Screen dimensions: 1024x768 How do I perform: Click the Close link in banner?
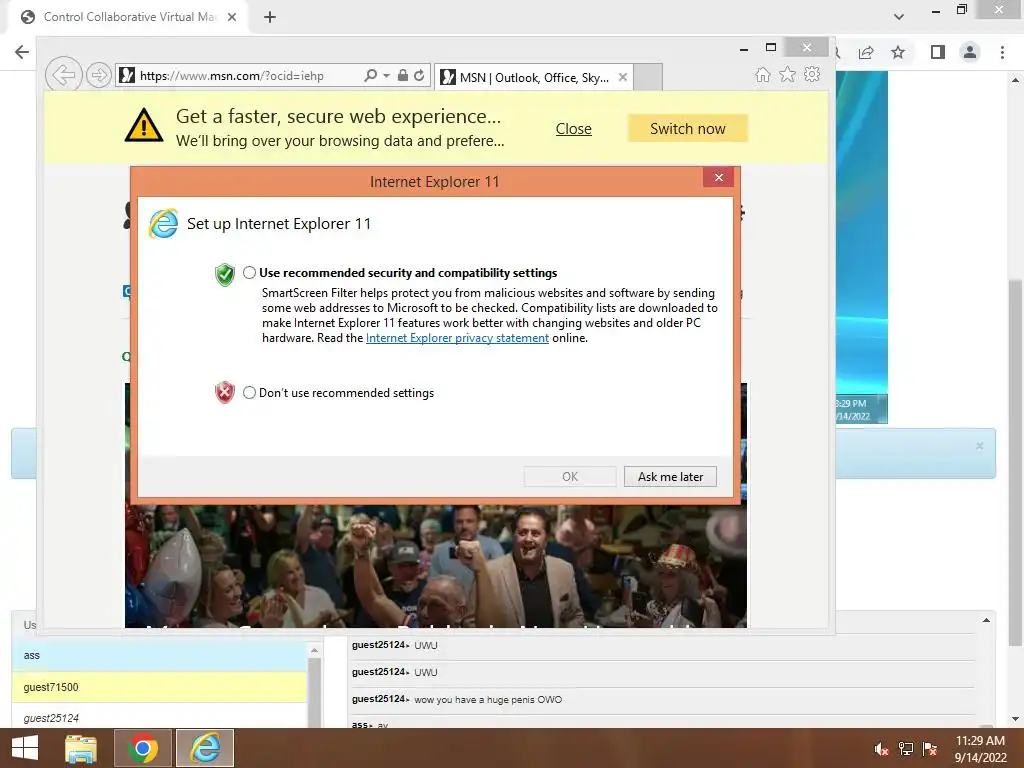[x=573, y=129]
